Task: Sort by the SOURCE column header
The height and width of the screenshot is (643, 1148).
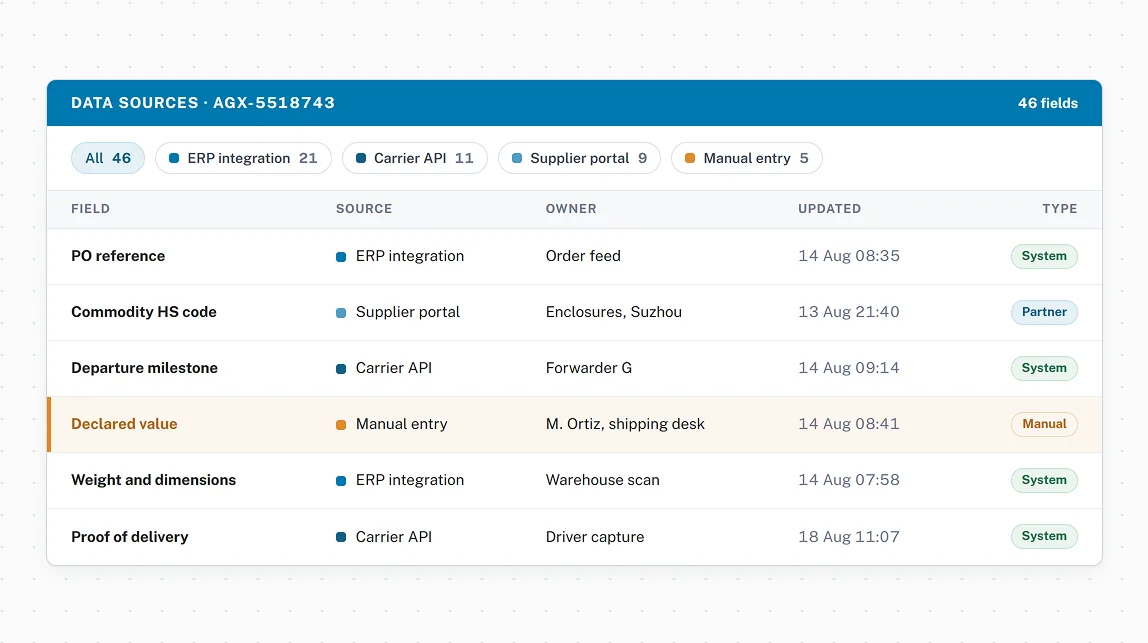Action: click(x=364, y=209)
